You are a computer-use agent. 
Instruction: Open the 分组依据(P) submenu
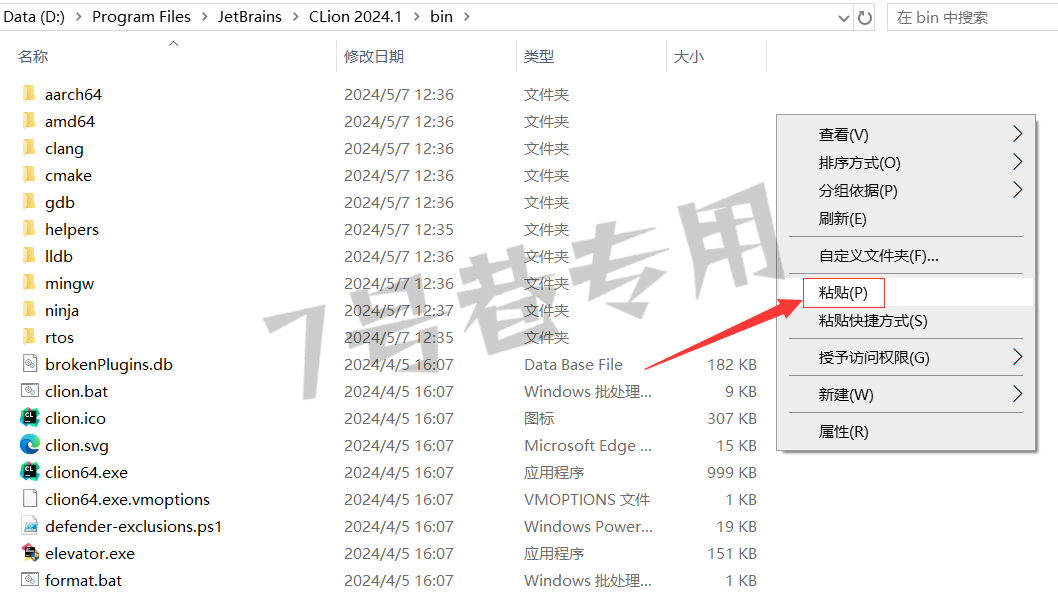pos(906,191)
